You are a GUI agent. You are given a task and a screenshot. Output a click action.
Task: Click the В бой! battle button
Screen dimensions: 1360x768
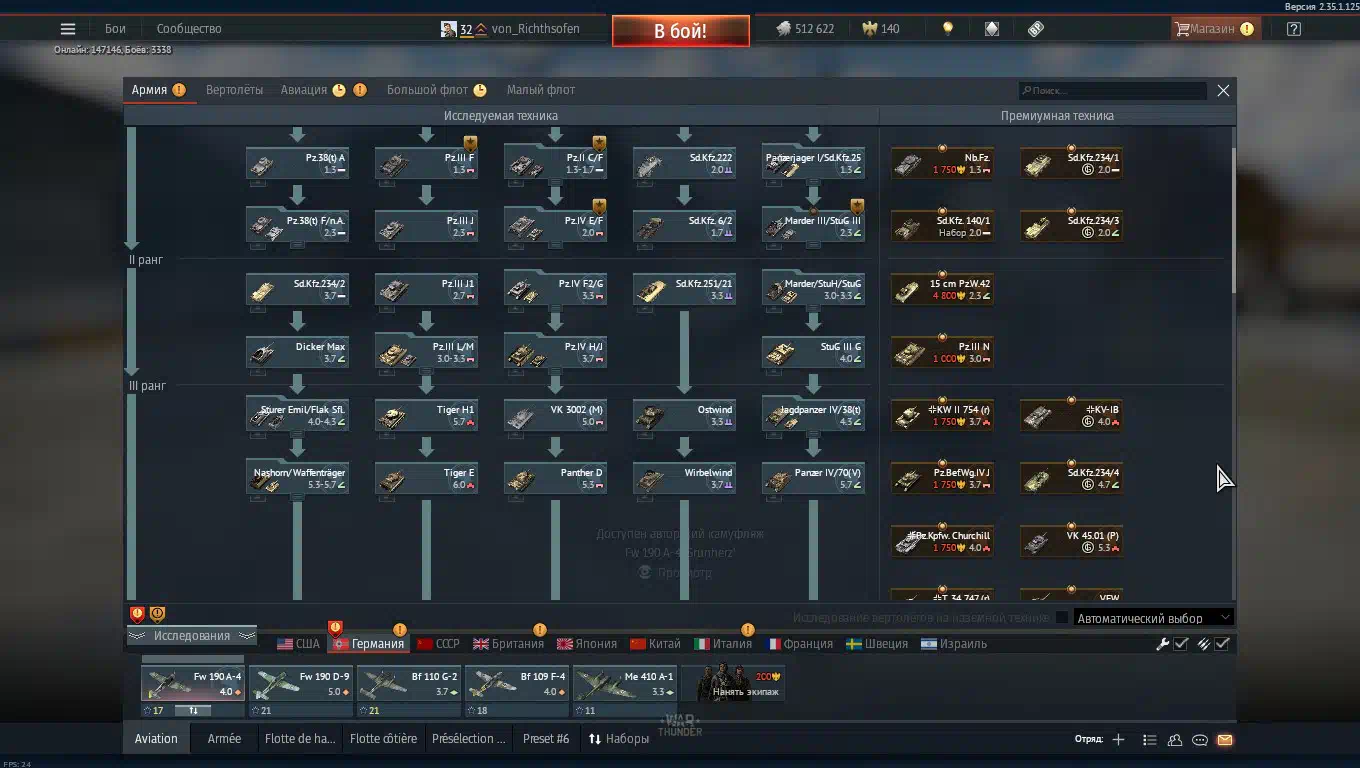(681, 31)
